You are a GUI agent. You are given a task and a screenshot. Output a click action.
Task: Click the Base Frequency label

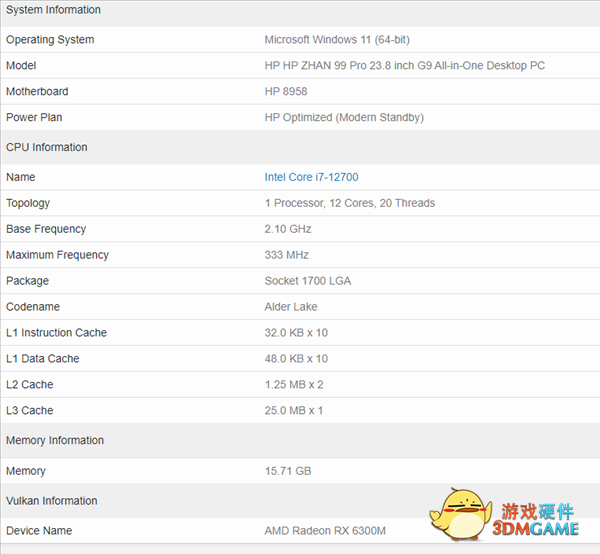click(46, 229)
